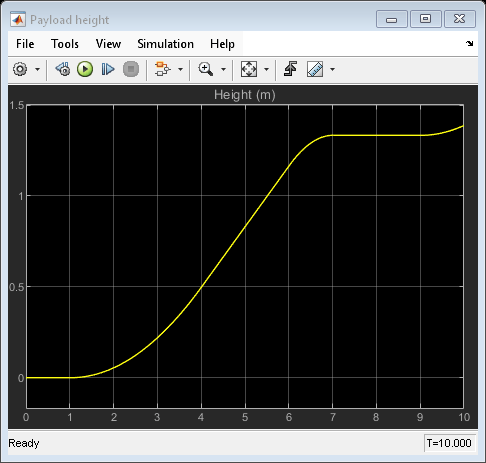Click the grayed Stop simulation button
The image size is (486, 463).
coord(131,69)
